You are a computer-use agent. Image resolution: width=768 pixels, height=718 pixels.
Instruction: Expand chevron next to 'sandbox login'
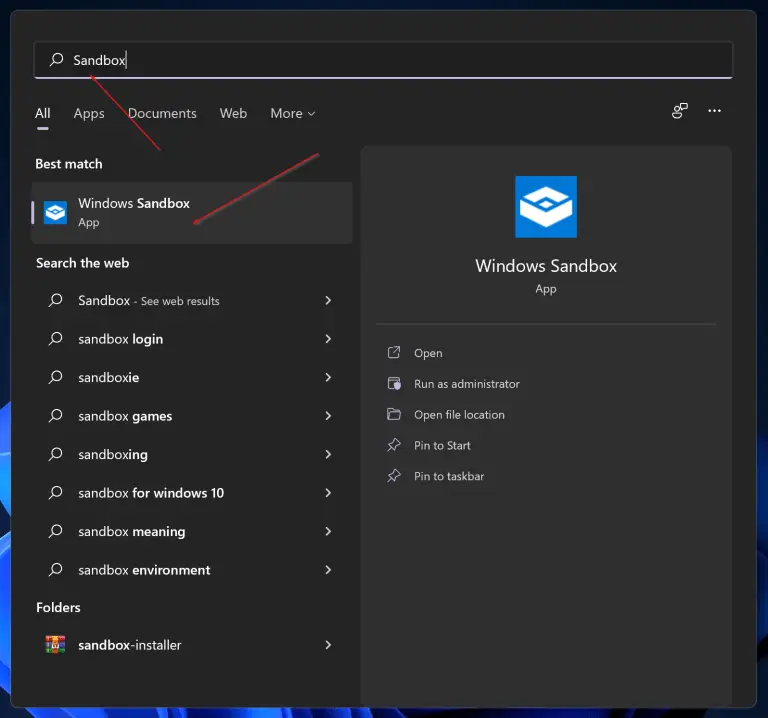[x=328, y=339]
